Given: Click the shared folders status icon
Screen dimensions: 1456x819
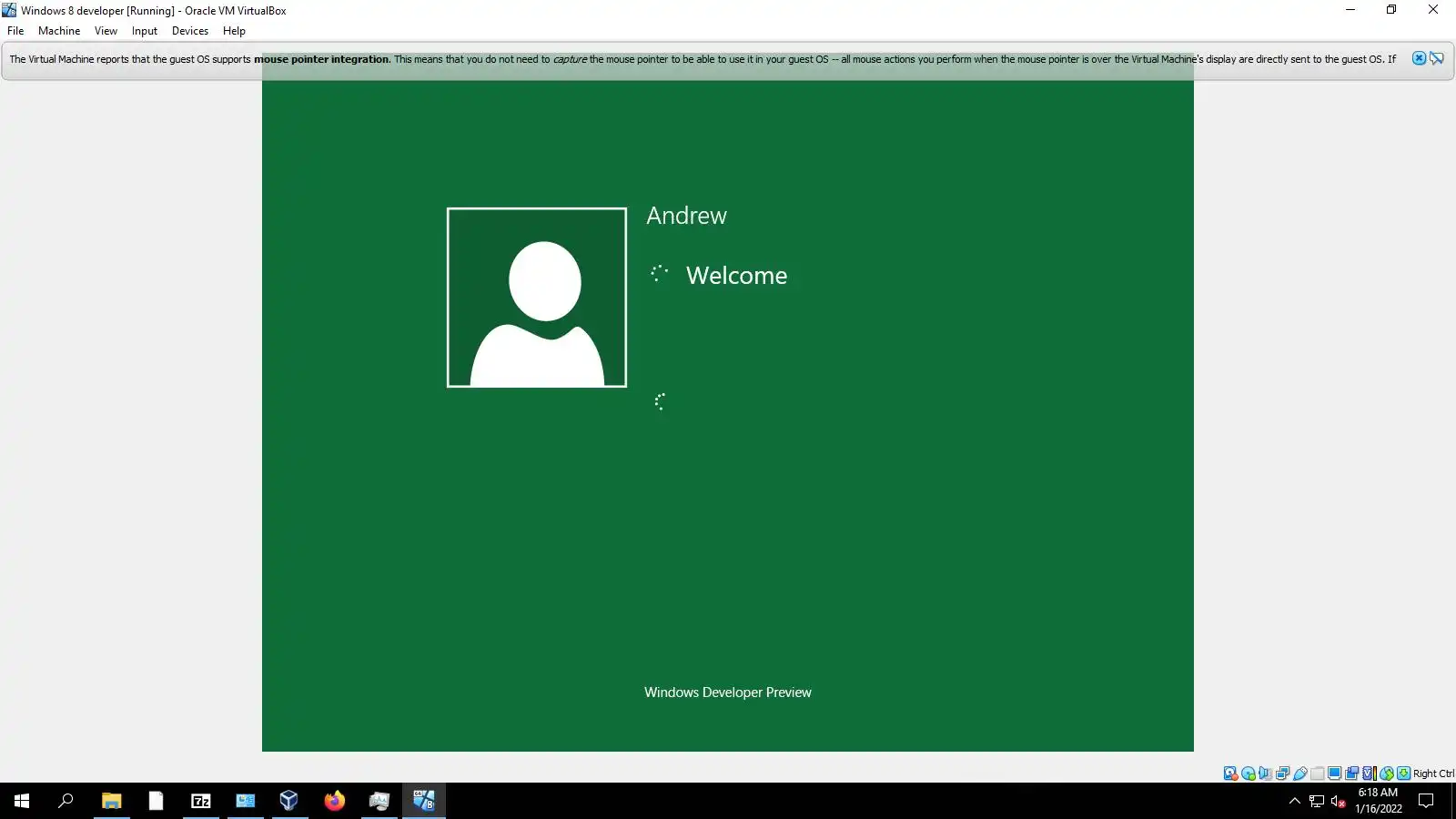Looking at the screenshot, I should [x=1317, y=773].
